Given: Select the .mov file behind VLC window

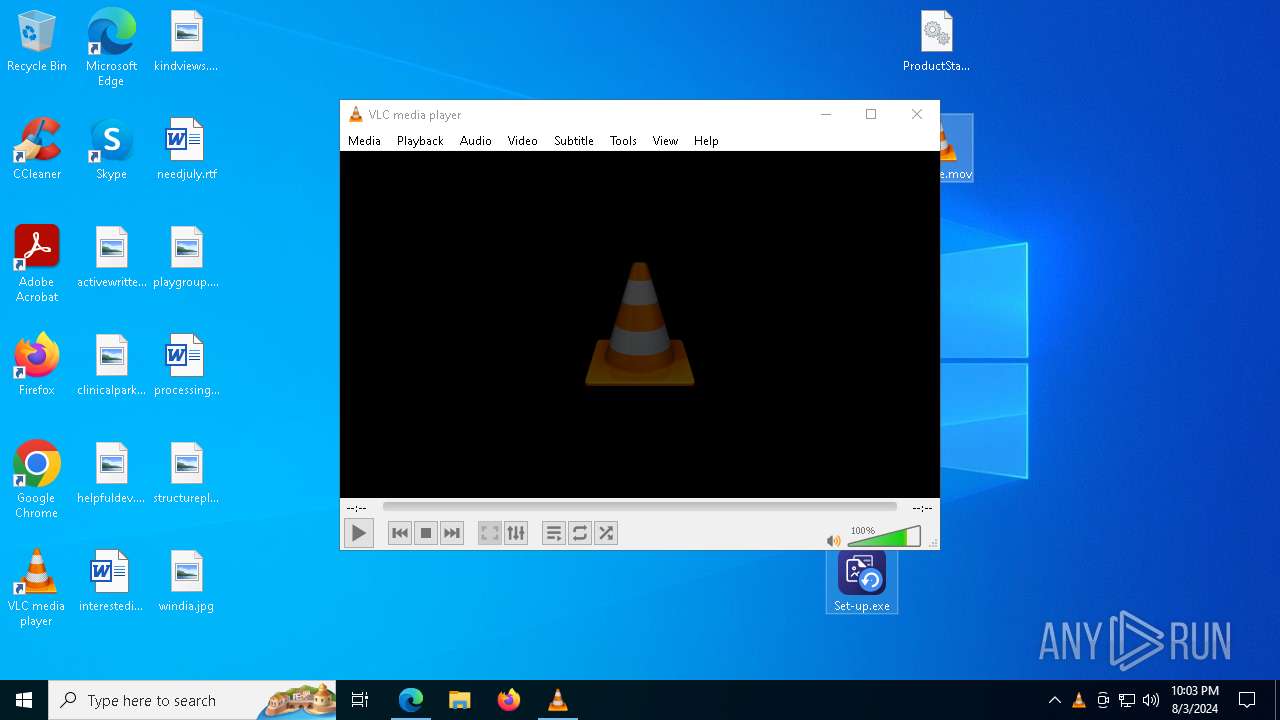Looking at the screenshot, I should [956, 148].
